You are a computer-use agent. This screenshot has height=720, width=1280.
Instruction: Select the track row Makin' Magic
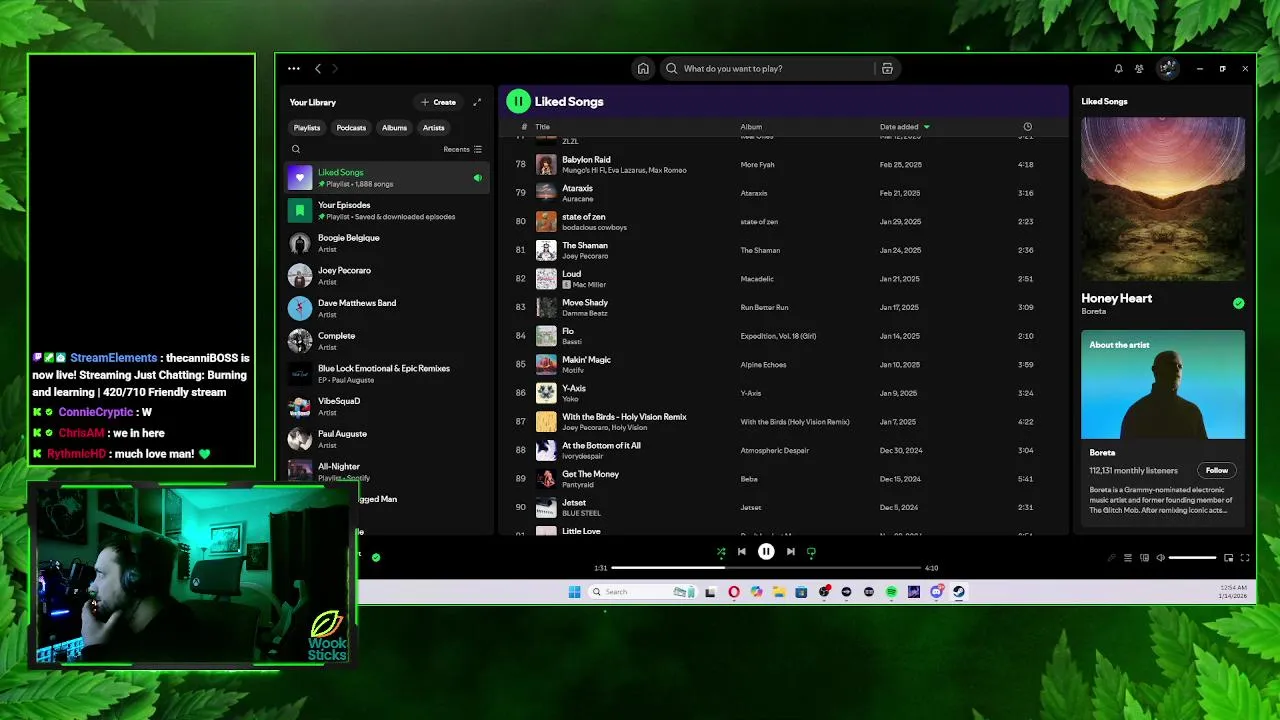(783, 364)
